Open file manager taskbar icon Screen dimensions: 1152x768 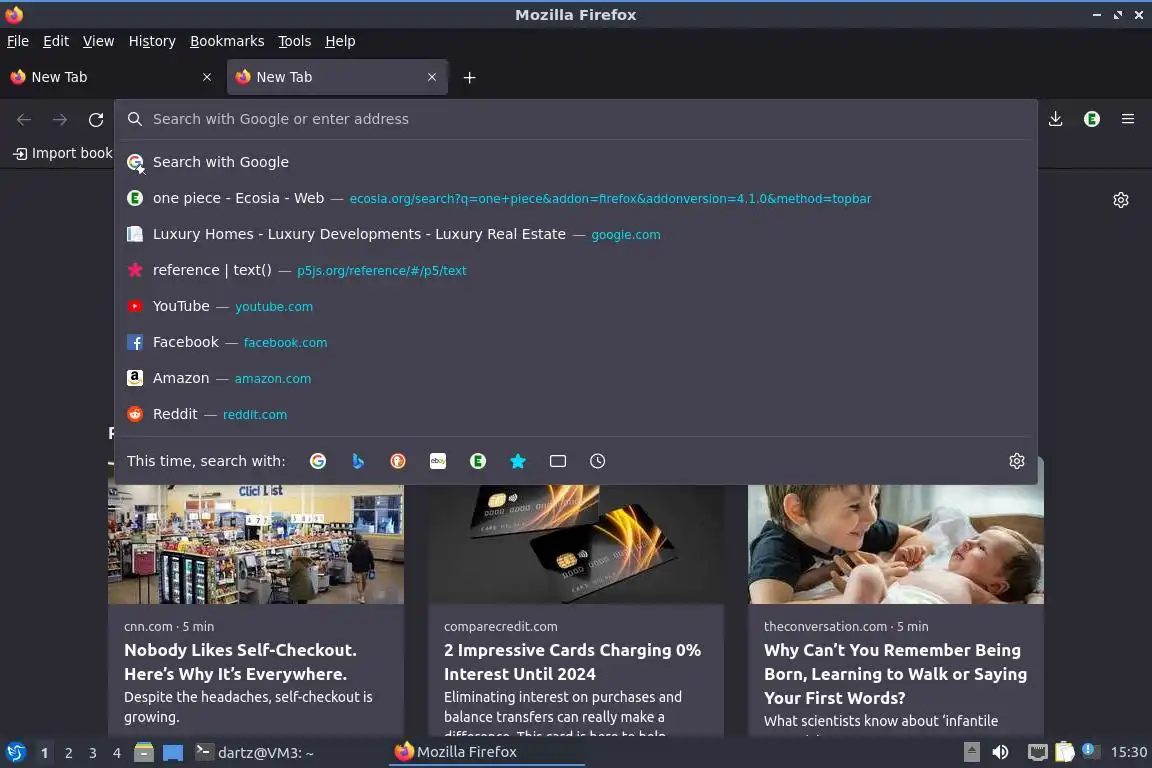point(144,752)
